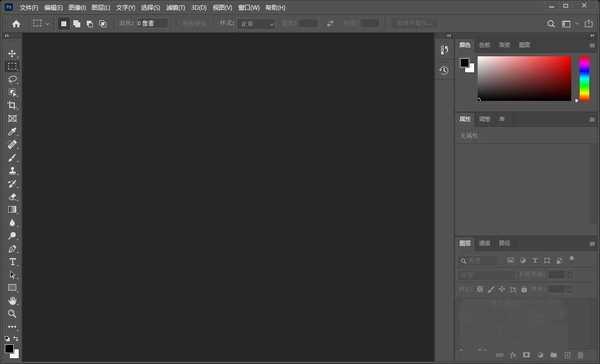Viewport: 600px width, 364px height.
Task: Select the Pen tool
Action: pos(12,249)
